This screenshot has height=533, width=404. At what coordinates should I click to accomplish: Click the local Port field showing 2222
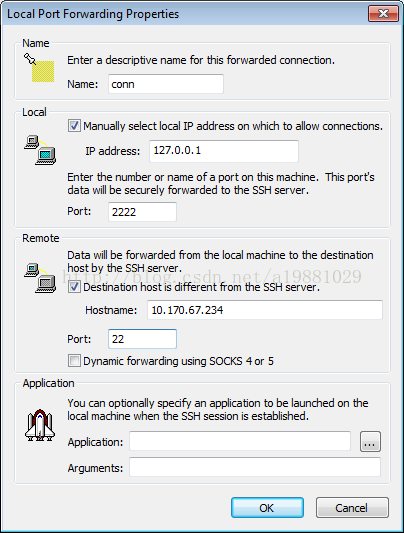click(142, 212)
